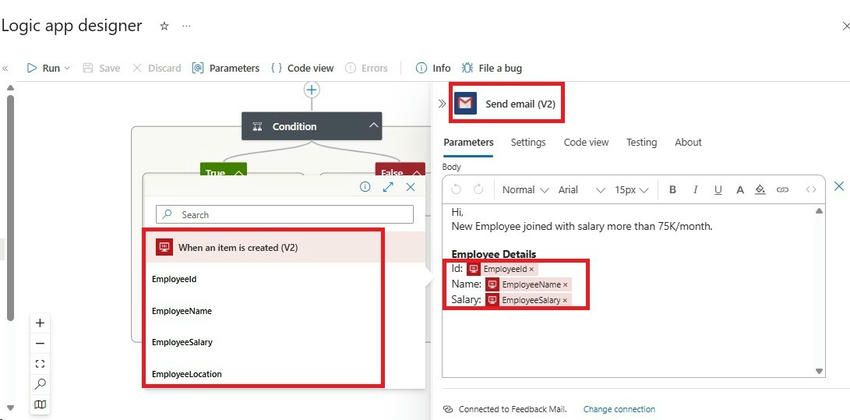
Task: Click the left canvas vertical scrollbar
Action: (x=10, y=207)
